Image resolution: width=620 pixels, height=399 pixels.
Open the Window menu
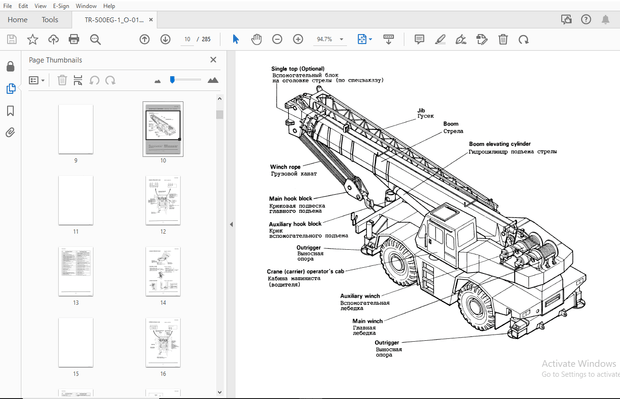click(x=86, y=6)
